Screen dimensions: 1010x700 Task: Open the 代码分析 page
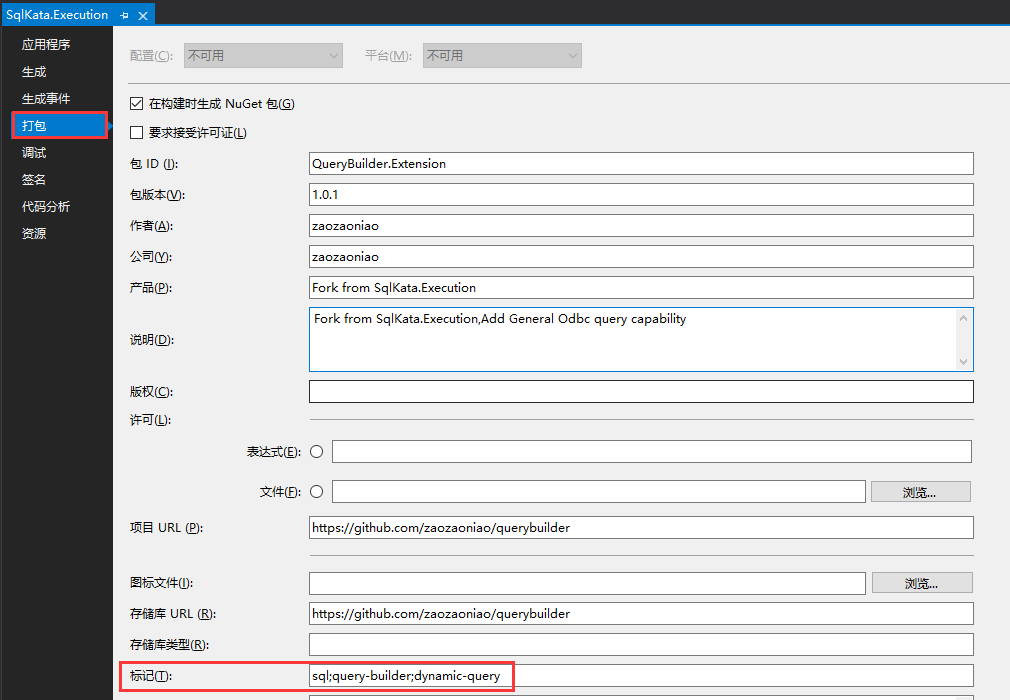click(46, 207)
